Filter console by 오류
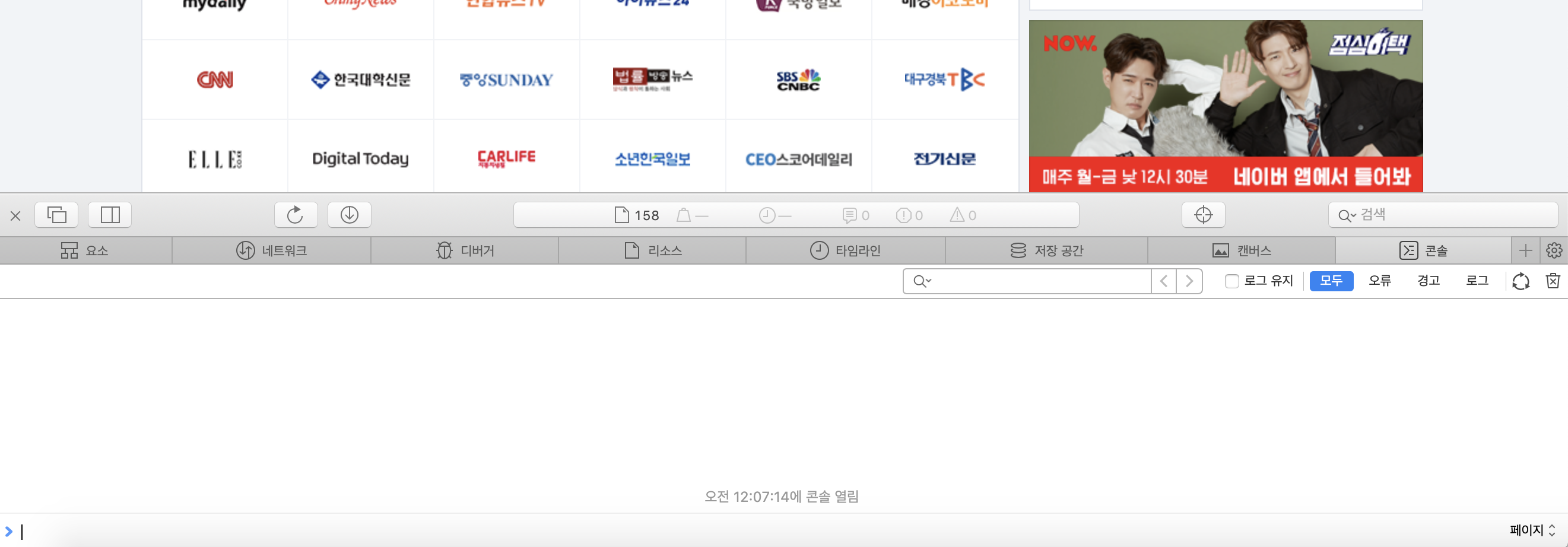1568x547 pixels. pyautogui.click(x=1380, y=281)
